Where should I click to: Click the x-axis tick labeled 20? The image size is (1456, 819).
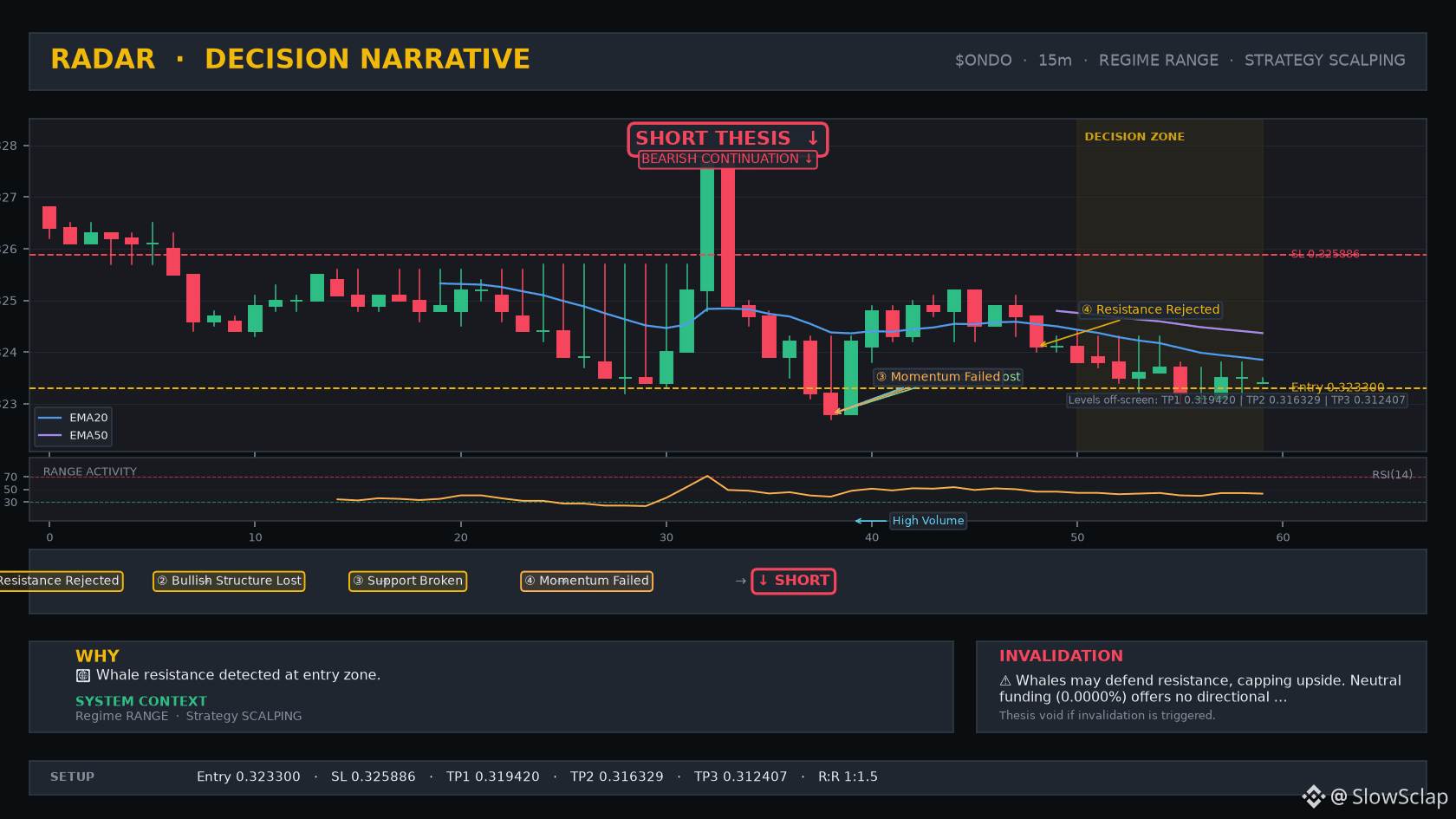point(461,537)
